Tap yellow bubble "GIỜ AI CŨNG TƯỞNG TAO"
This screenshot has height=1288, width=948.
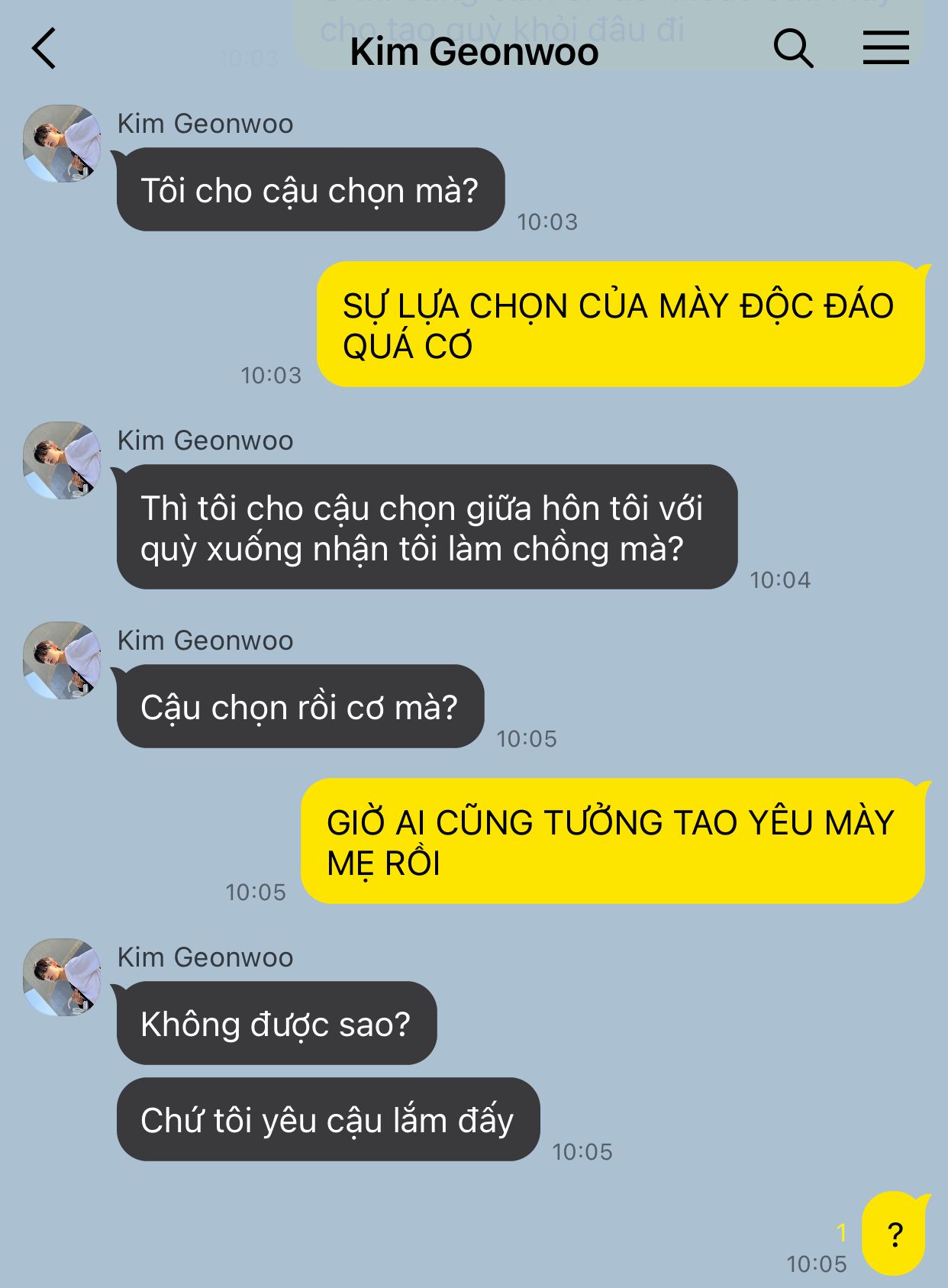613,841
